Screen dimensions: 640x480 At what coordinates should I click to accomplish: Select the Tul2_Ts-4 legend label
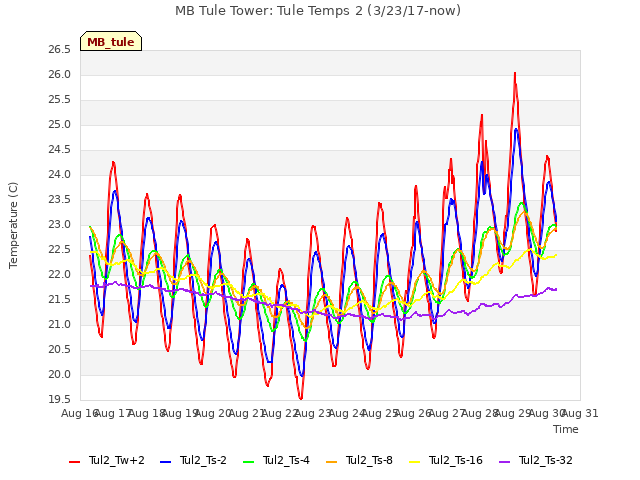coord(286,460)
